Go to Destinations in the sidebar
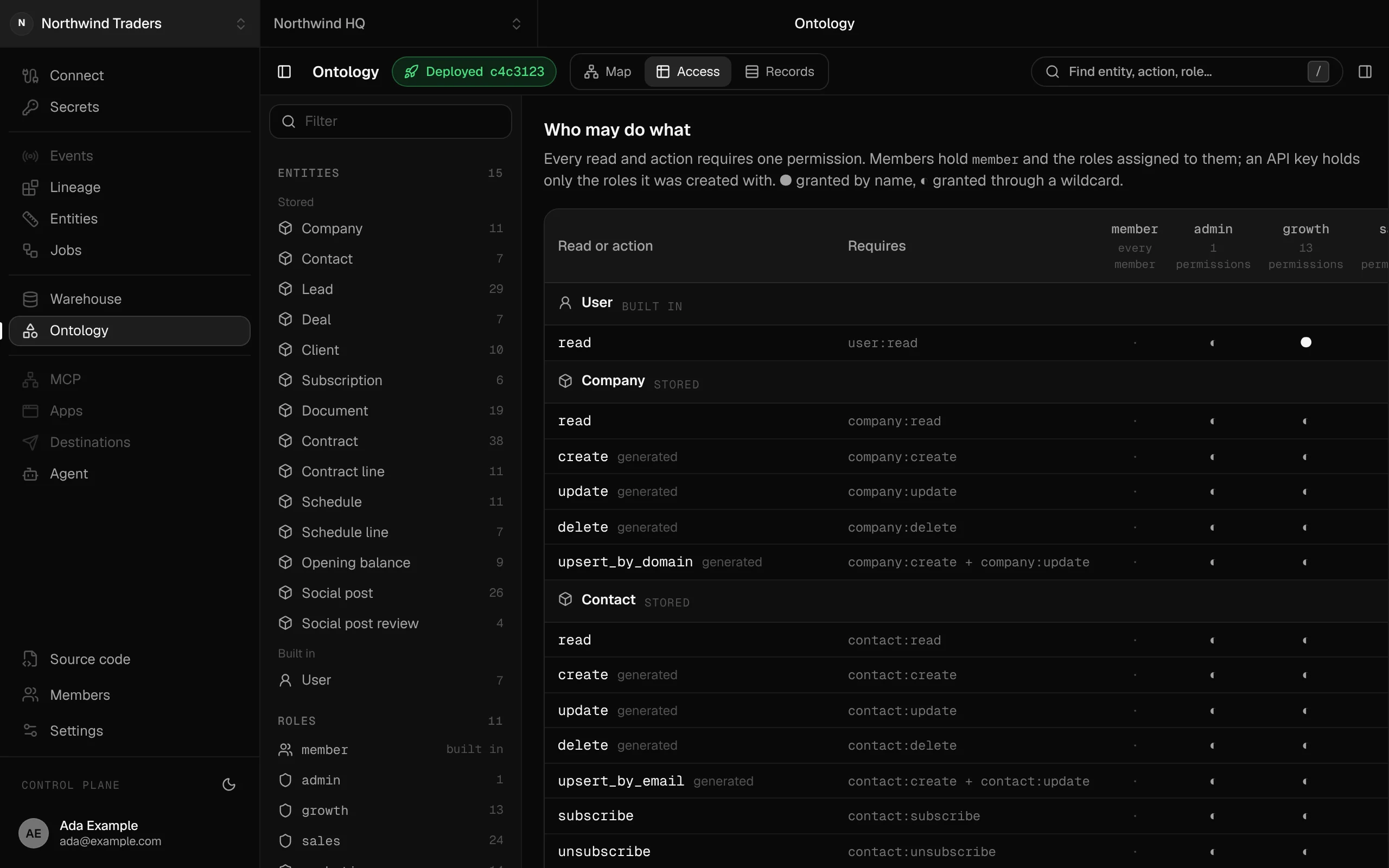 pos(130,442)
